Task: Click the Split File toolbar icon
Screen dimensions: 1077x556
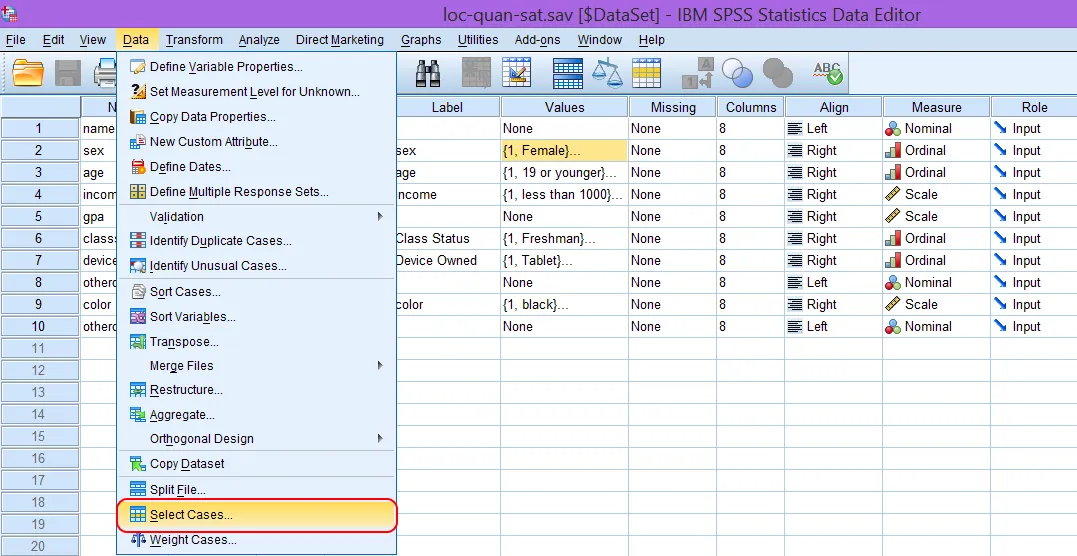Action: [x=567, y=74]
